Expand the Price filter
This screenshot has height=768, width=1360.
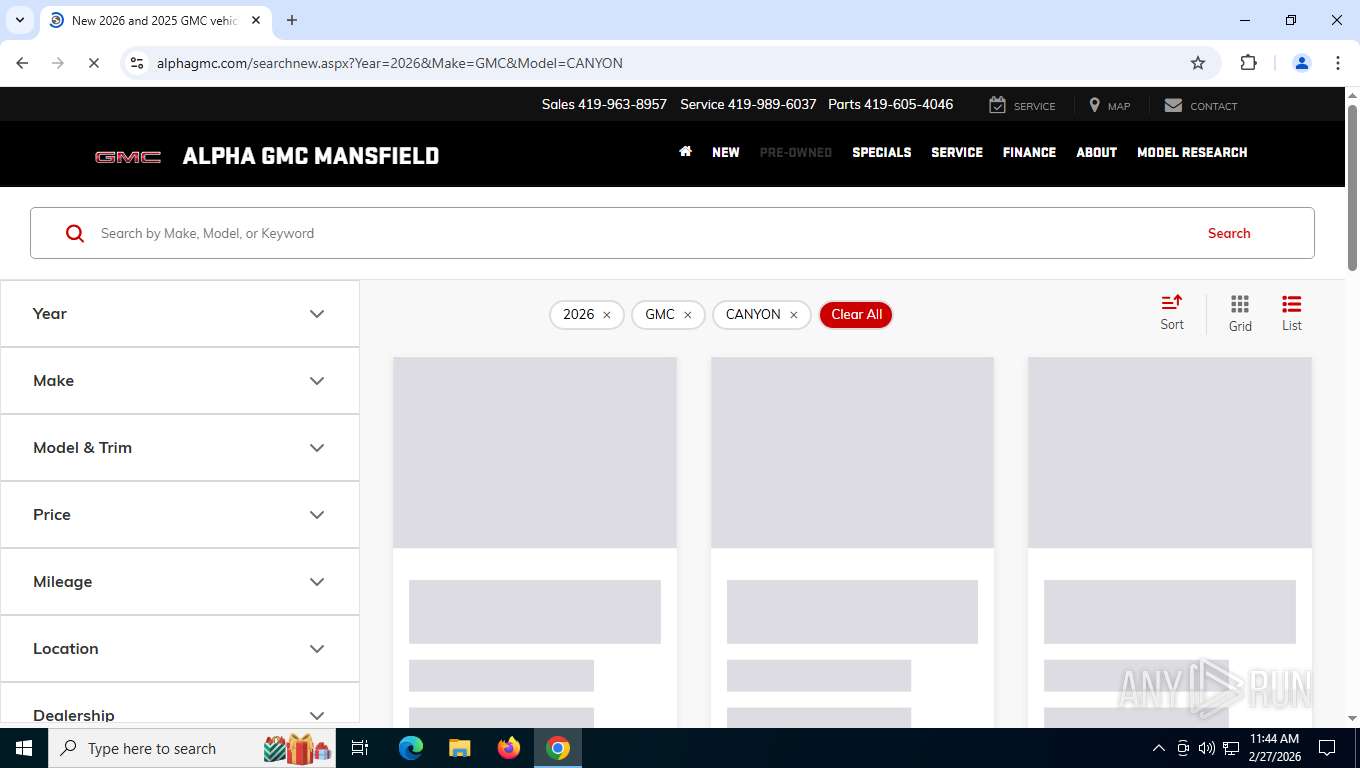point(180,515)
